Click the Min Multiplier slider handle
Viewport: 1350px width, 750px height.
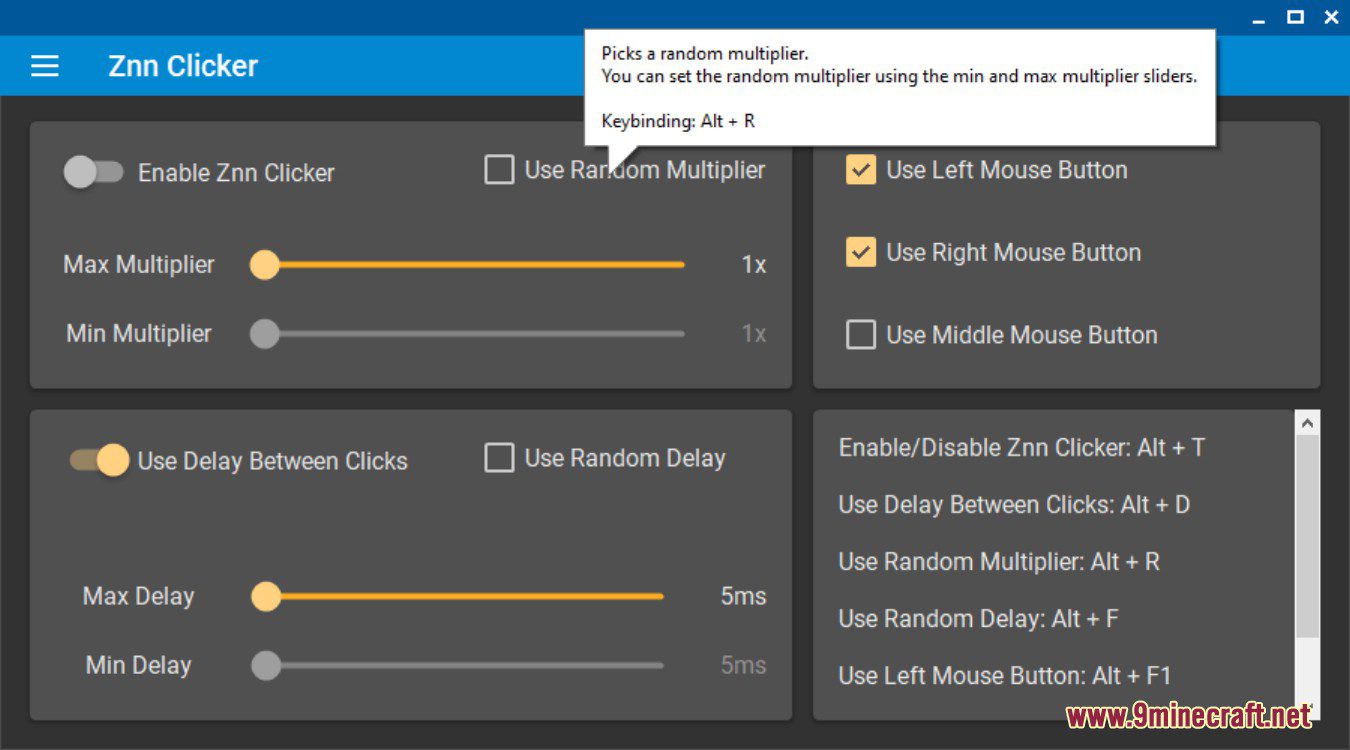pyautogui.click(x=265, y=333)
